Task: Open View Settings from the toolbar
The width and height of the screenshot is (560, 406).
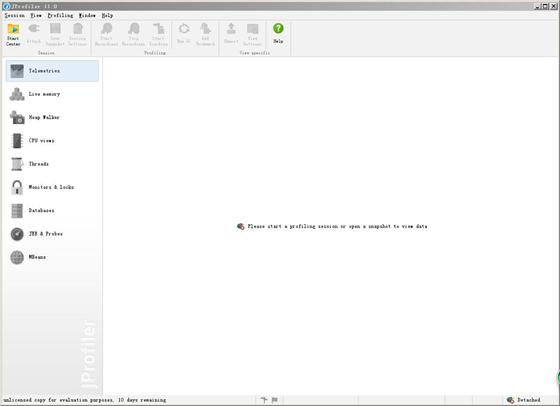Action: coord(252,34)
